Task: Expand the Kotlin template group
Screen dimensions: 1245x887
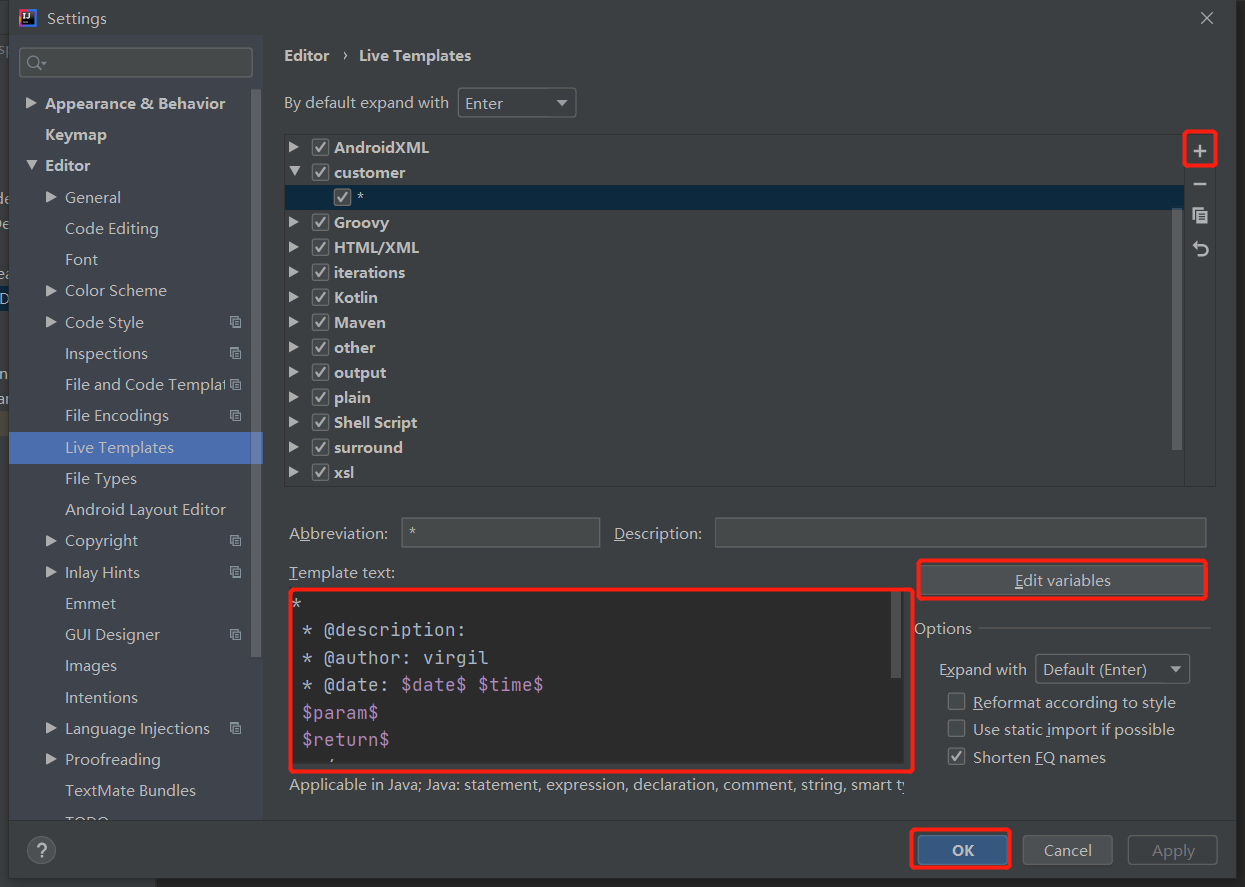Action: [294, 297]
